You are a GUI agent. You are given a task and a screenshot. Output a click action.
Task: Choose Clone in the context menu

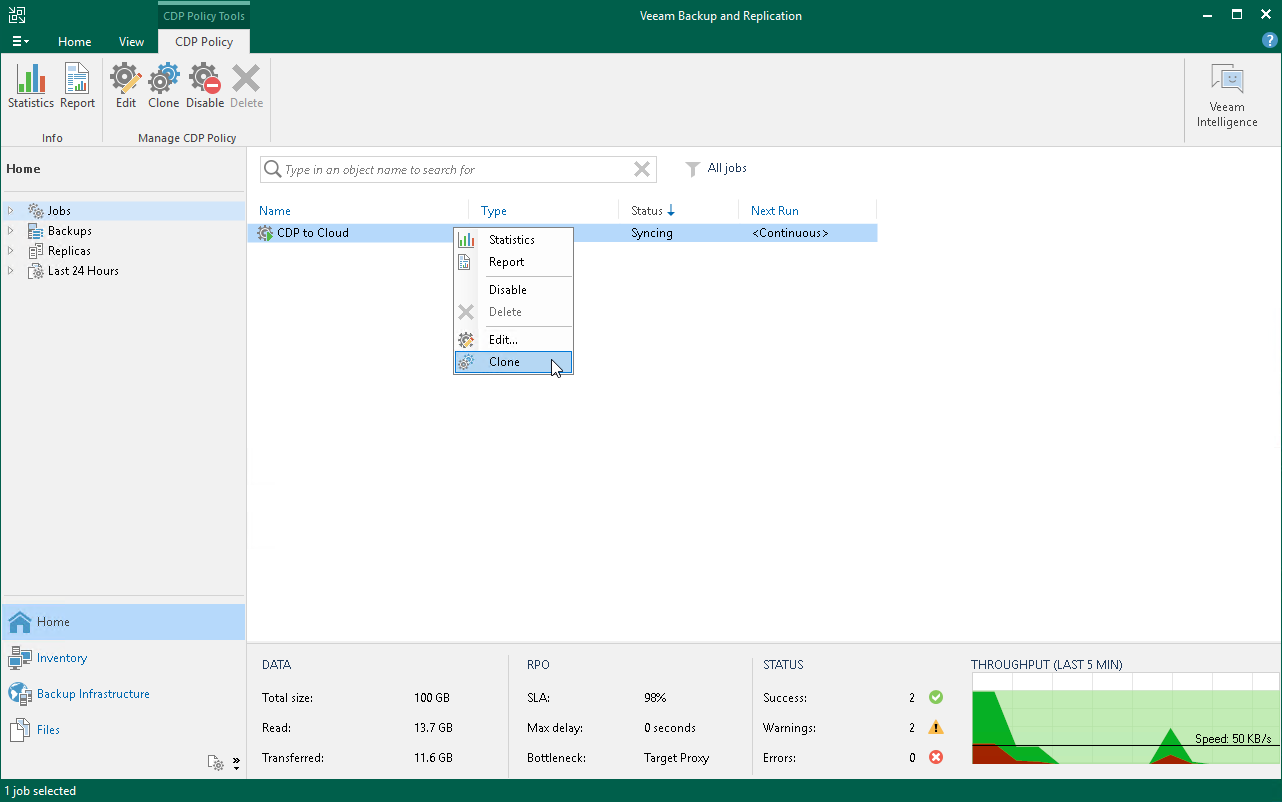pos(513,362)
